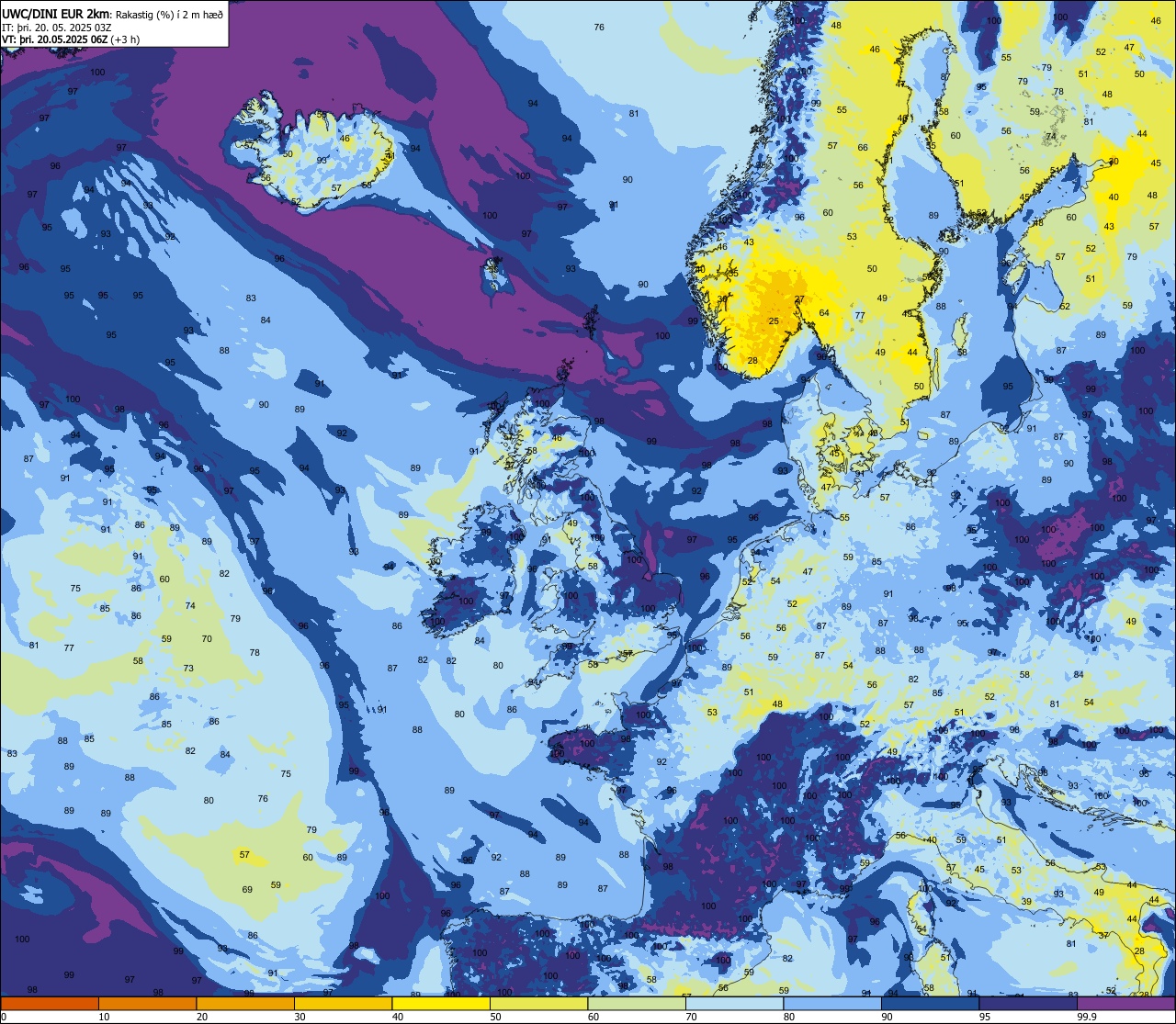
Task: Click the 70–80 % pale blue legend swatch
Action: [734, 1003]
